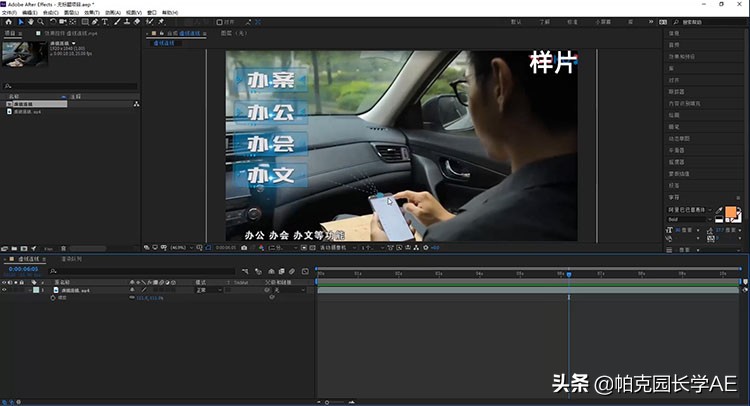
Task: Open the fifth menu in the menu bar
Action: click(92, 12)
